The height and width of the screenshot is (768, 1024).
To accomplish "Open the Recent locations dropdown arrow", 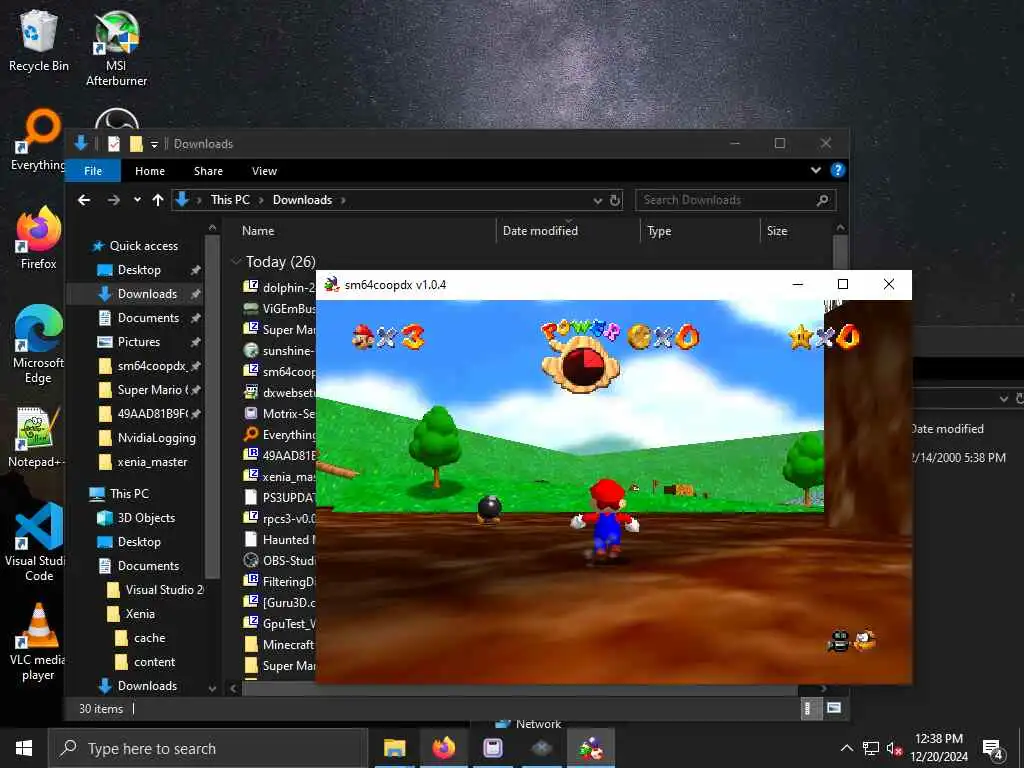I will click(x=137, y=200).
